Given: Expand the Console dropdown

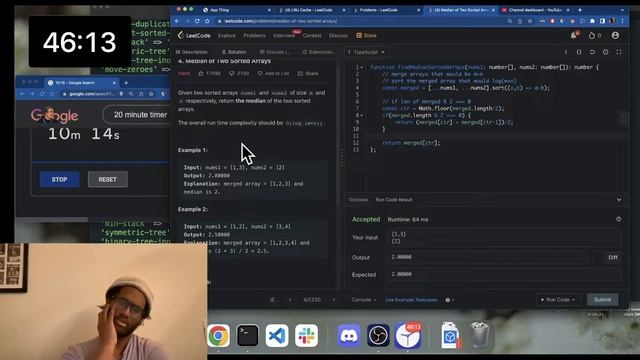Looking at the screenshot, I should click(364, 300).
